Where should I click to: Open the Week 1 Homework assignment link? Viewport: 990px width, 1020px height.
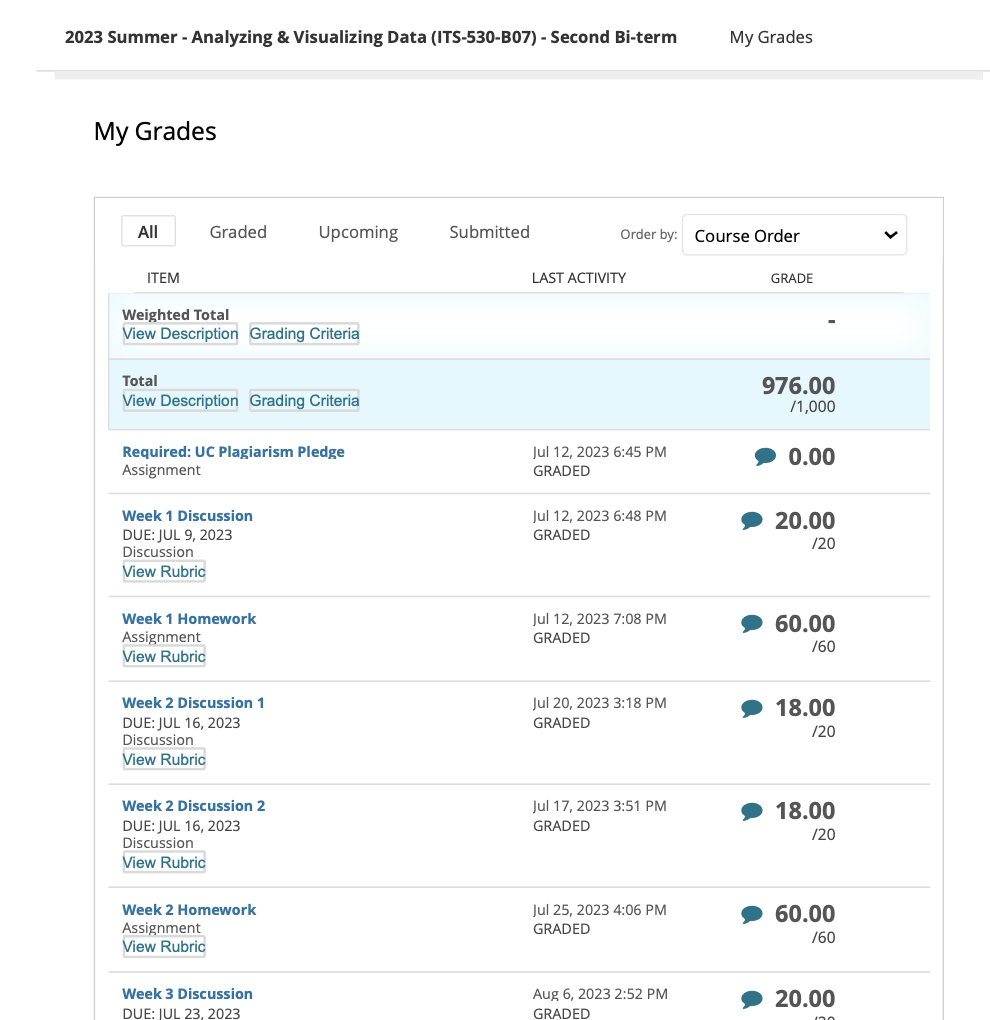[x=189, y=619]
